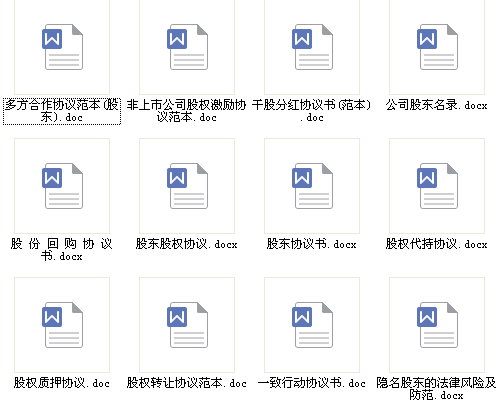Screen dimensions: 498x405
Task: Click the file name 股权转让协议范本.doc
Action: (187, 383)
